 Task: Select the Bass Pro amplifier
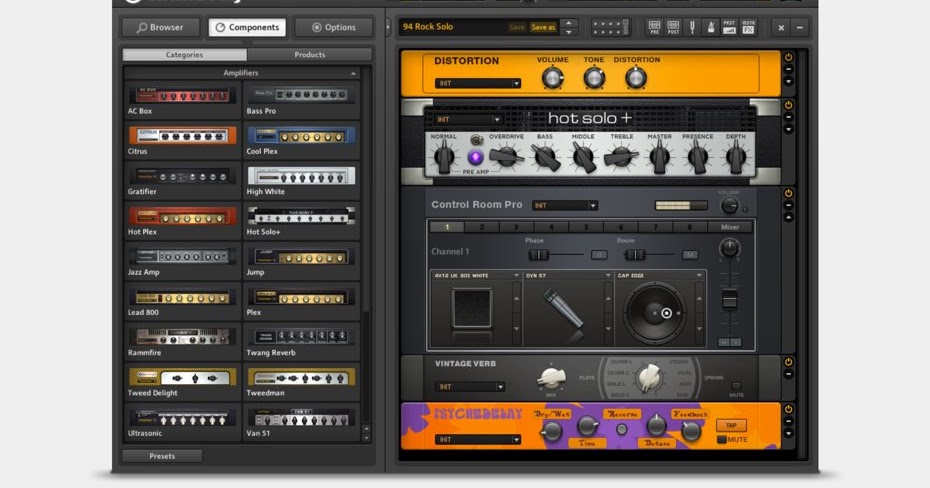click(301, 100)
